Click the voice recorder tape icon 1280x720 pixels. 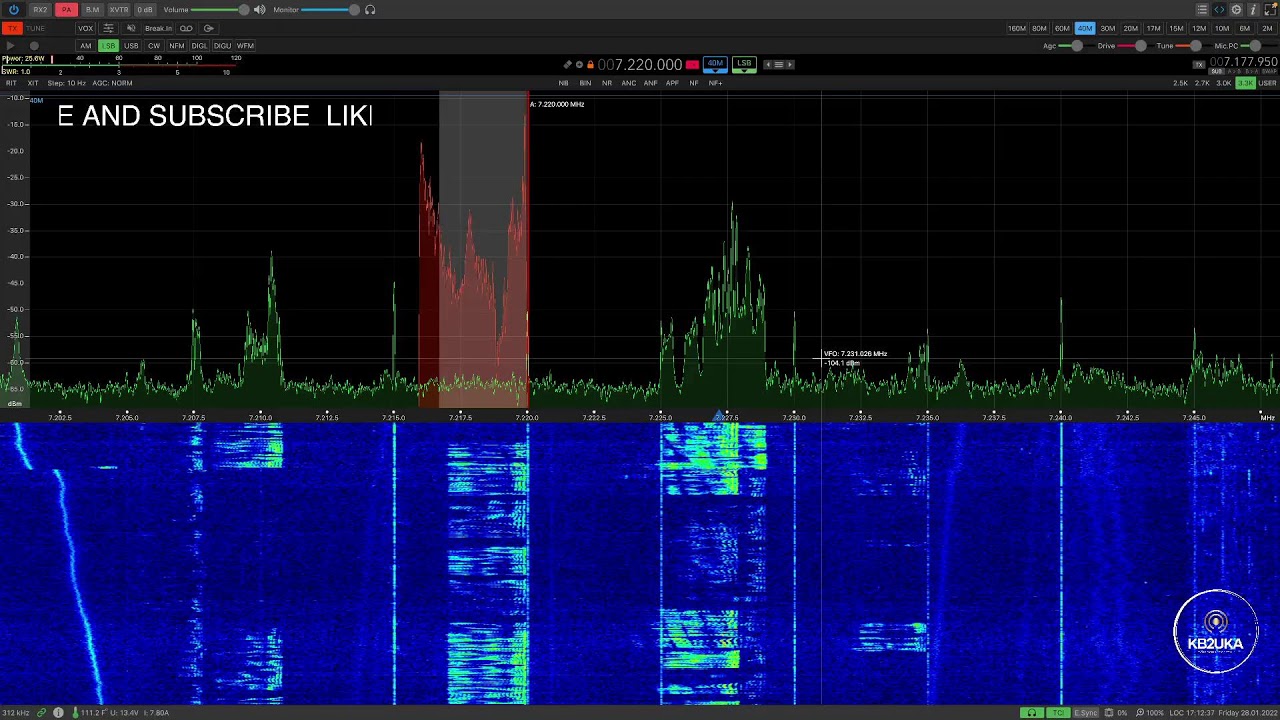click(186, 28)
